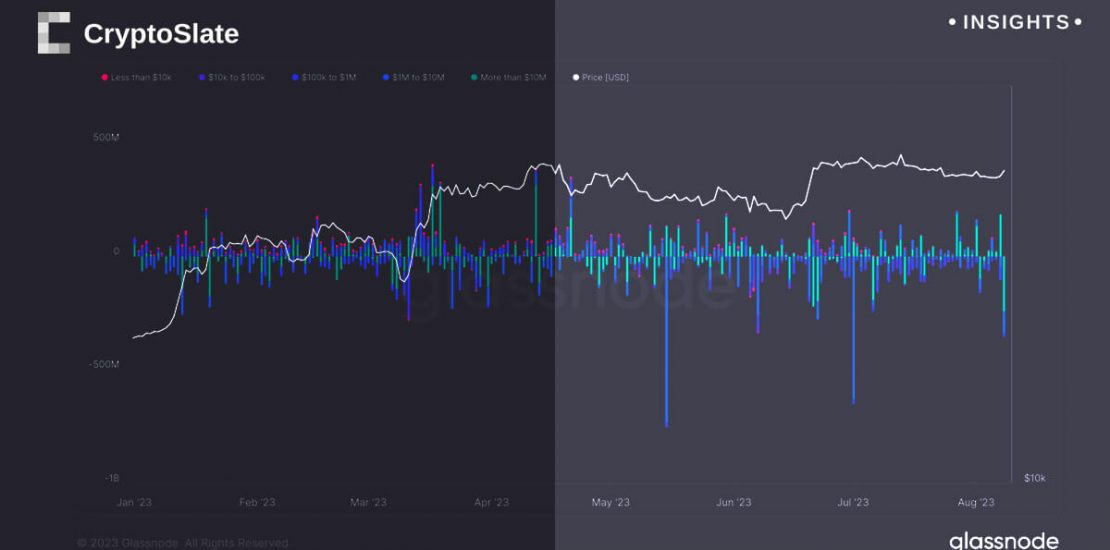Click the red dot beside 'Less than $10k'
Viewport: 1110px width, 550px height.
(104, 77)
